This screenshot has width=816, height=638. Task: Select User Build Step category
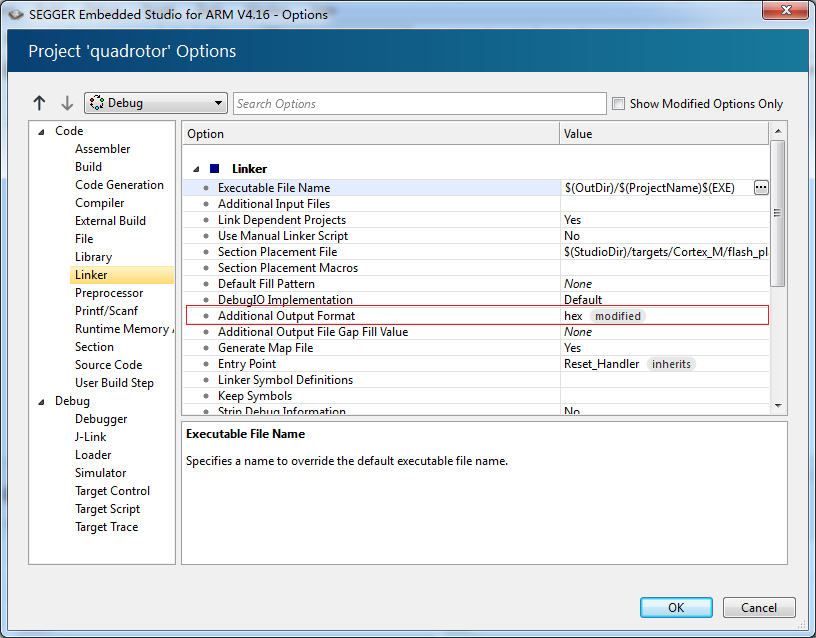(114, 383)
